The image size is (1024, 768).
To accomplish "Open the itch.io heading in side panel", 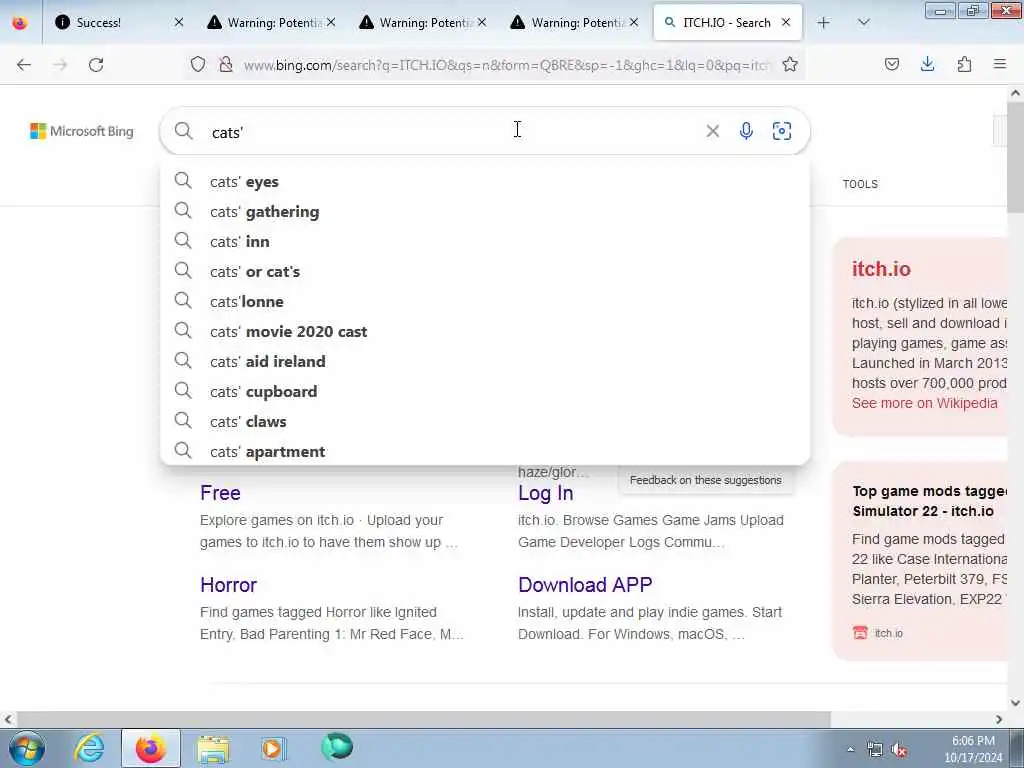I will (881, 269).
